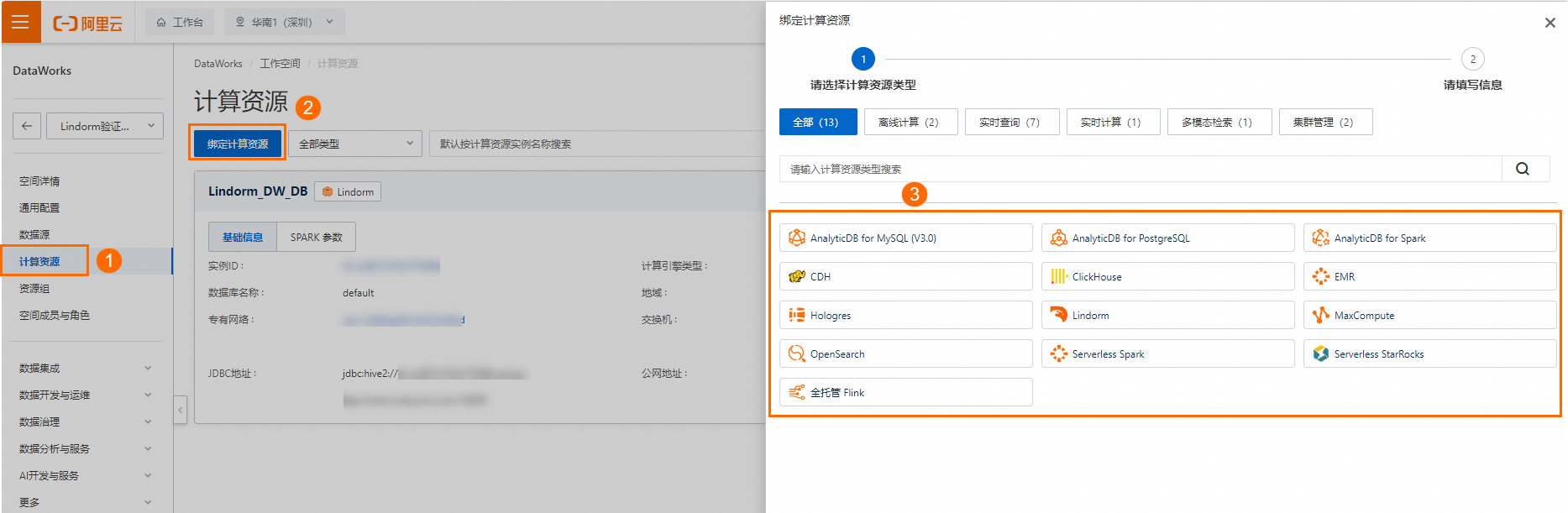Select the CDH resource type
1568x513 pixels.
pyautogui.click(x=905, y=276)
